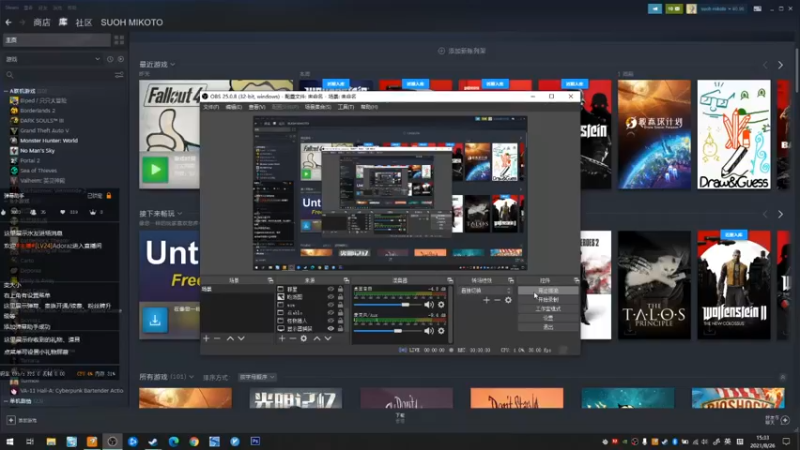800x450 pixels.
Task: Open OBS 文件(F) menu
Action: 211,107
